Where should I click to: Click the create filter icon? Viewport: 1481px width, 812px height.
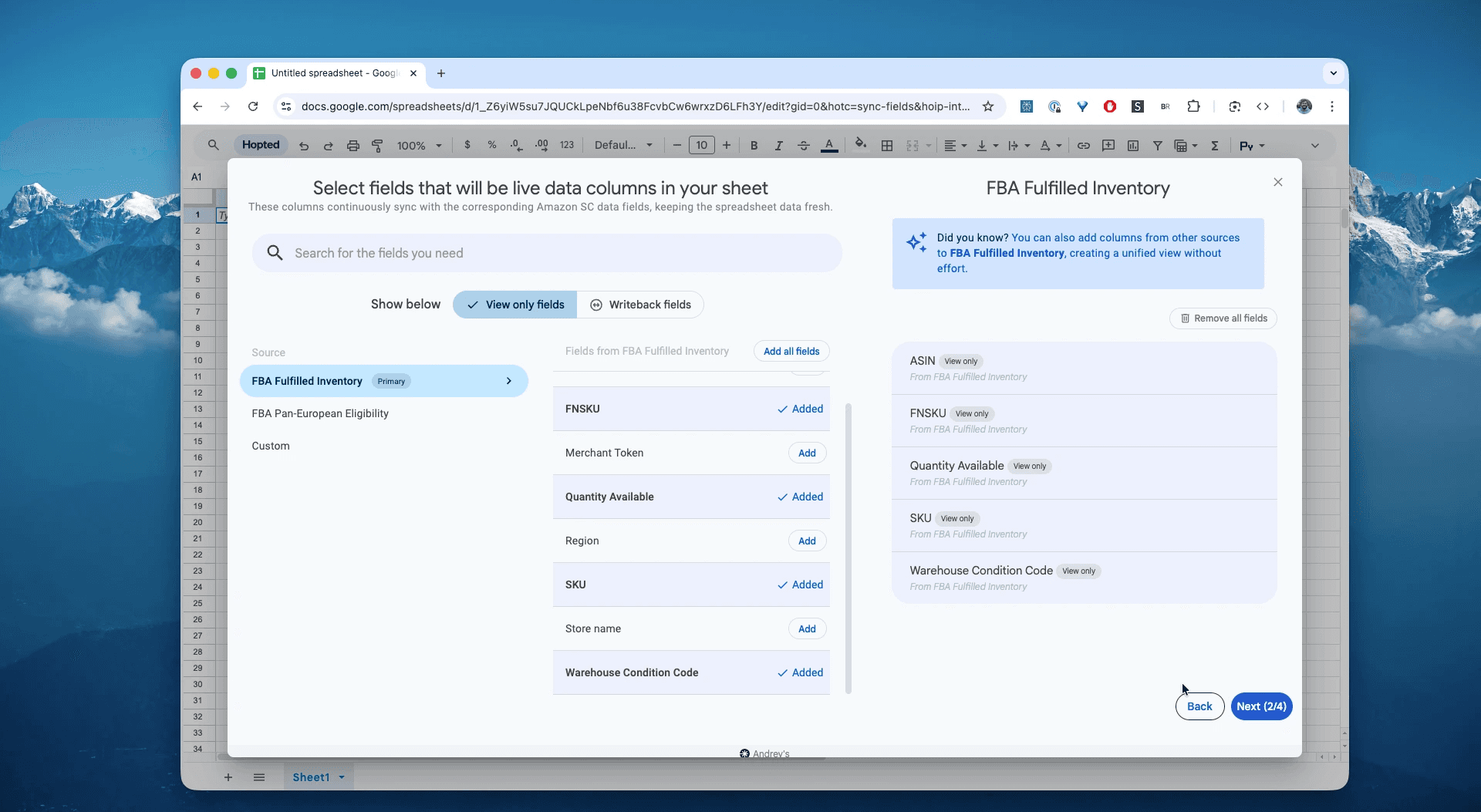point(1158,146)
